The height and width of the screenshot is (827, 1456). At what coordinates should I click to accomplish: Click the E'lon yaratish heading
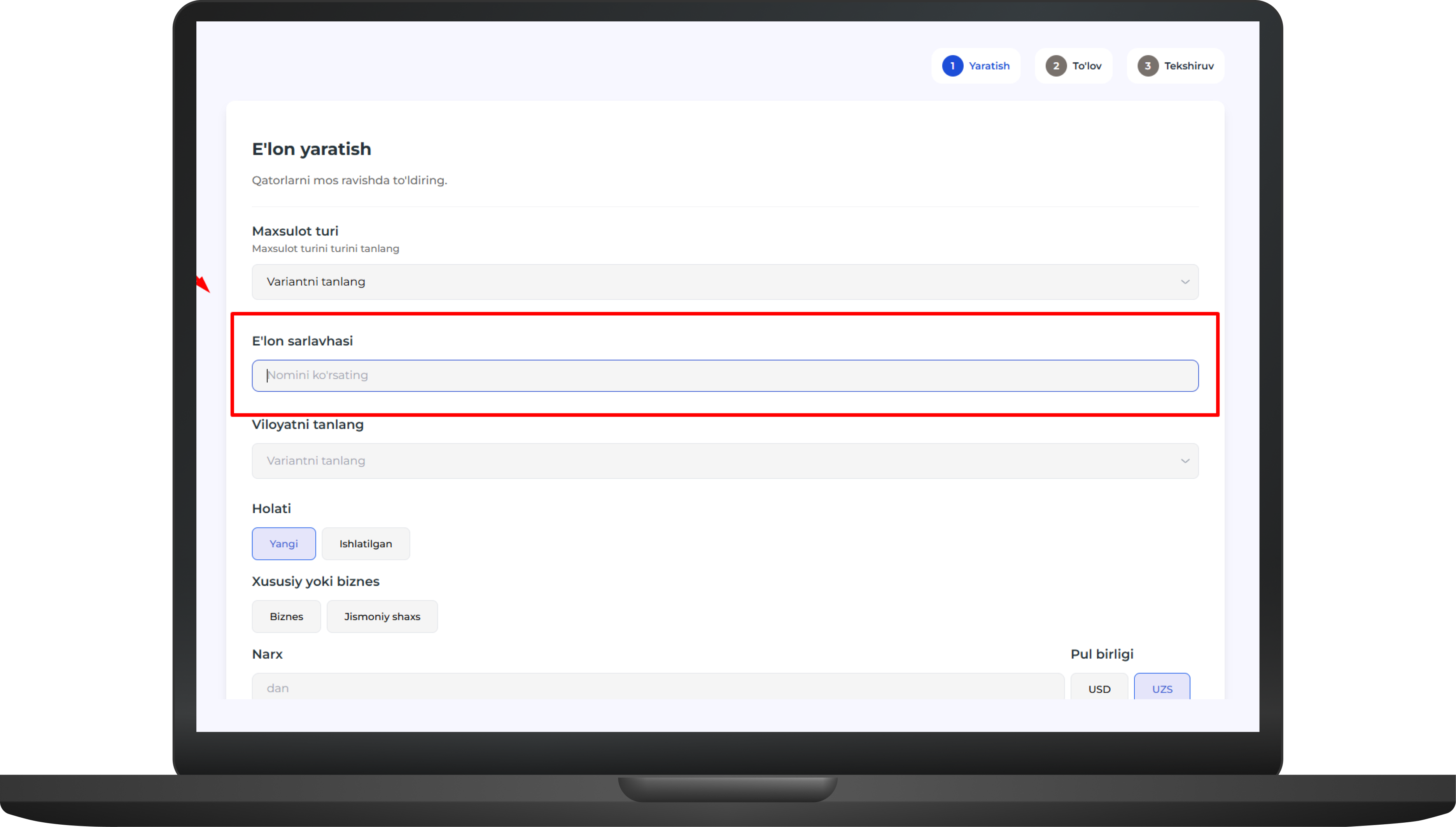click(311, 149)
